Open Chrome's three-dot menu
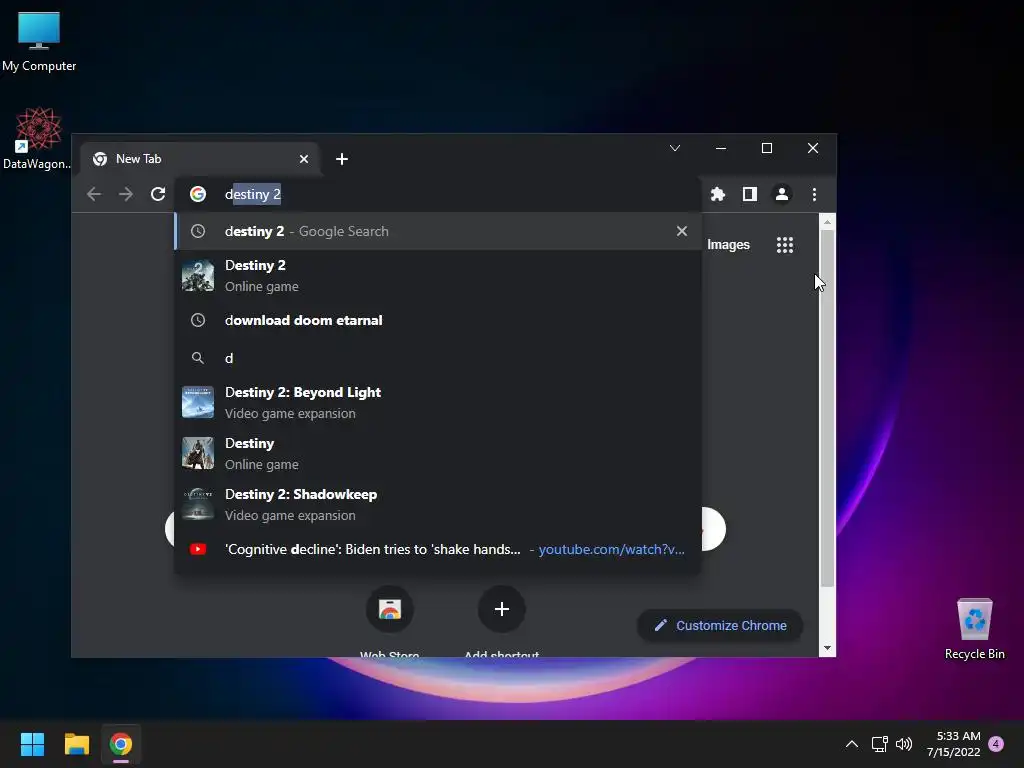The image size is (1024, 768). [814, 194]
